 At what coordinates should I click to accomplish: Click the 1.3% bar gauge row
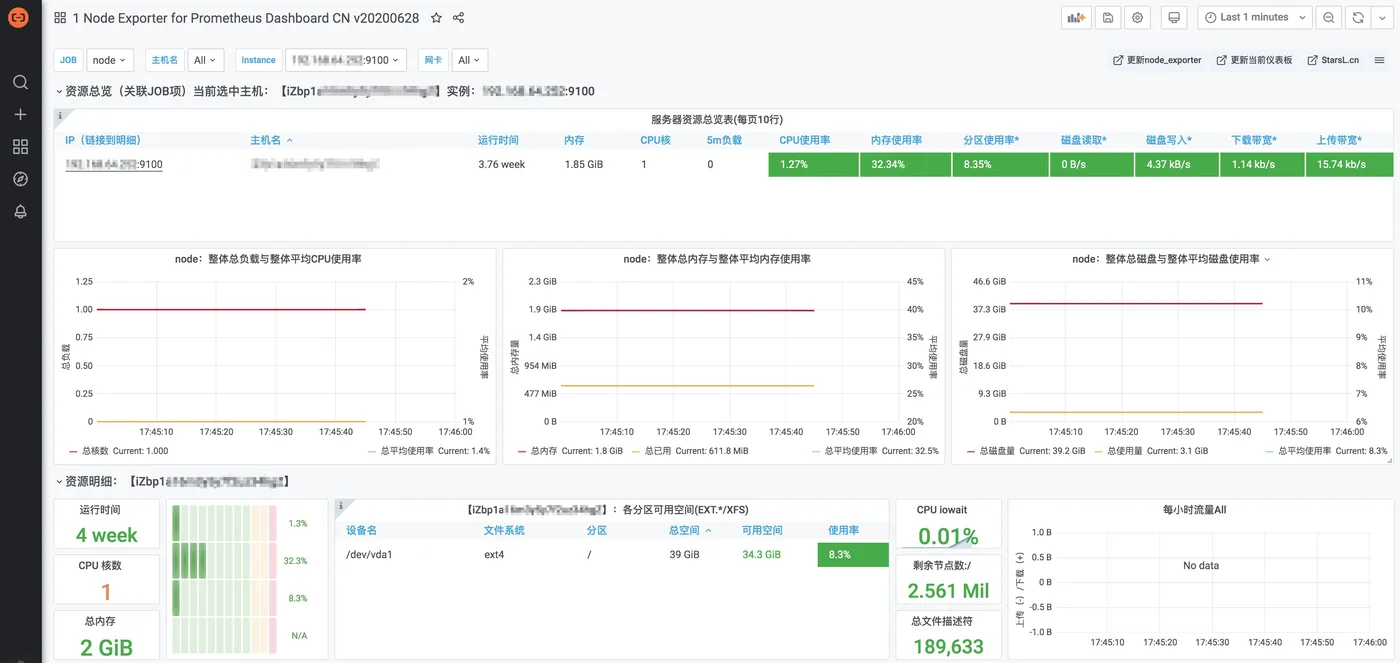(240, 523)
